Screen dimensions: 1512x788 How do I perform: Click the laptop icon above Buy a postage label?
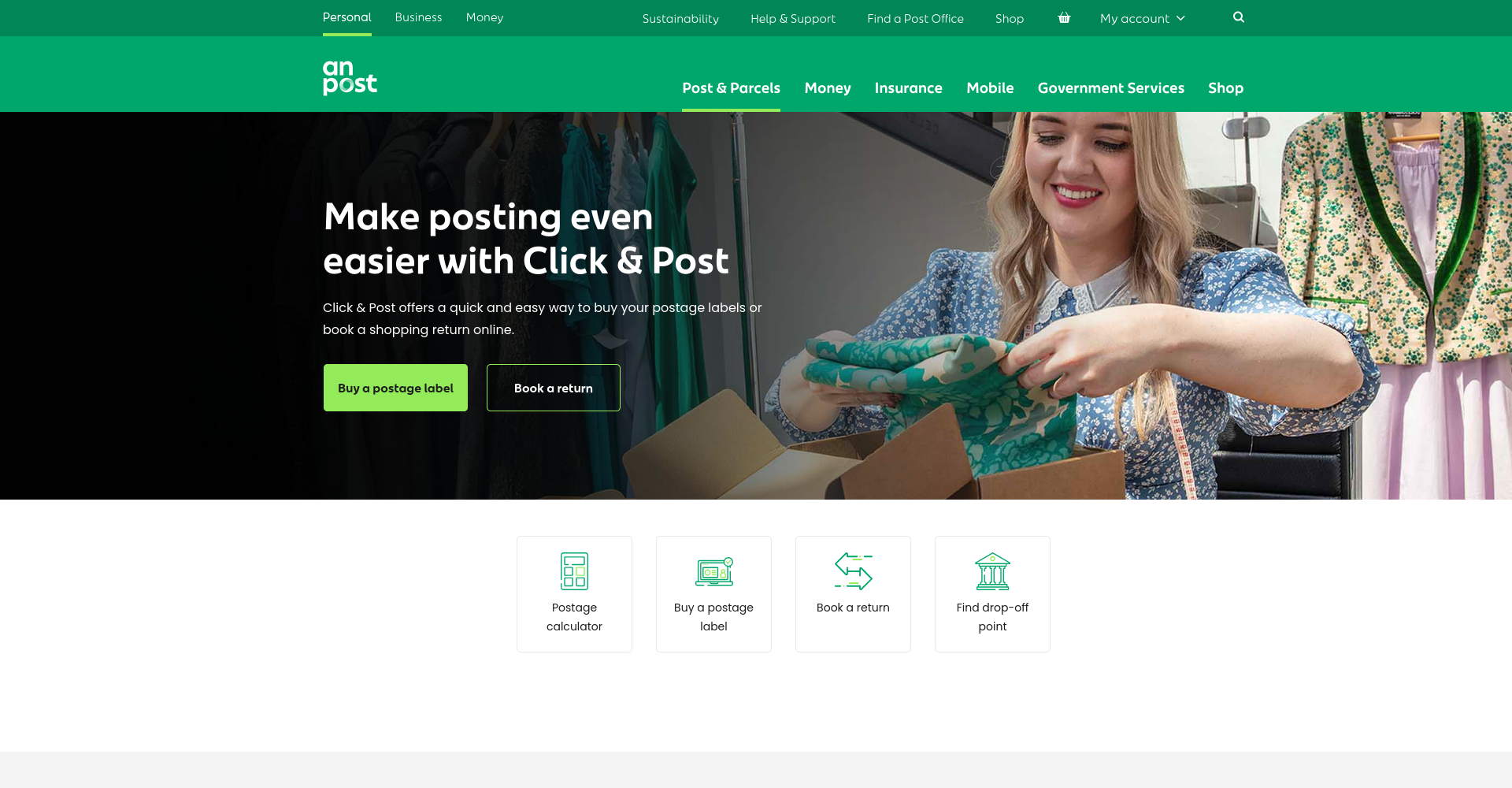(714, 571)
